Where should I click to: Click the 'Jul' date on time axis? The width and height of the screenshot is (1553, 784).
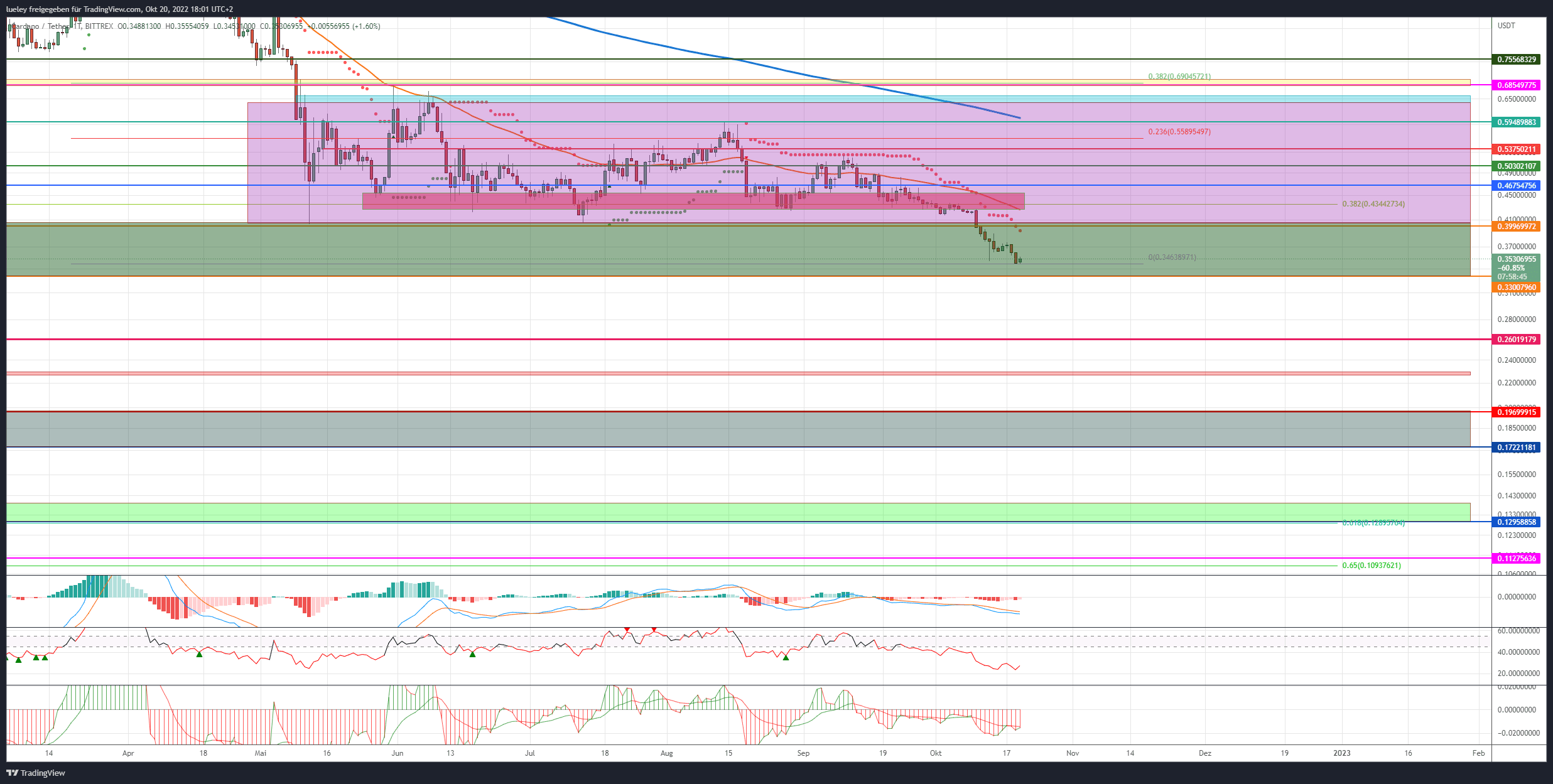530,753
